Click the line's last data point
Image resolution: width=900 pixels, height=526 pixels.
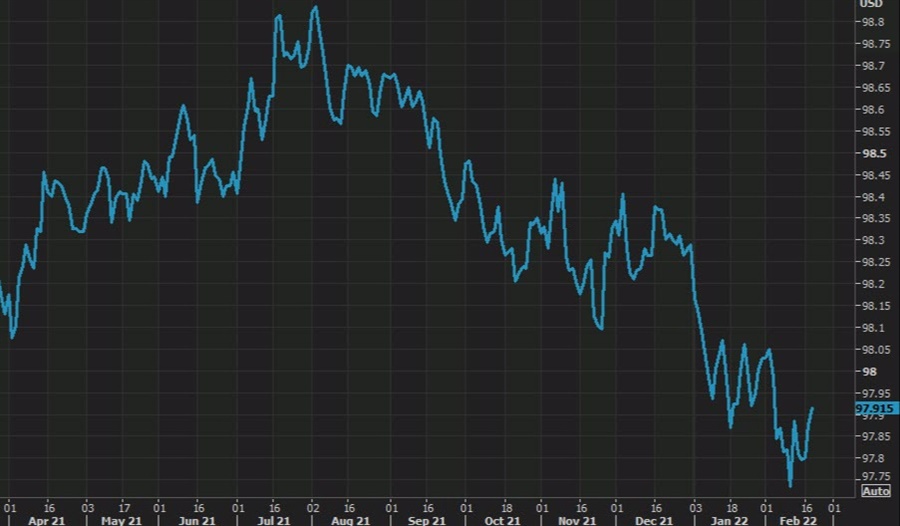[x=812, y=408]
